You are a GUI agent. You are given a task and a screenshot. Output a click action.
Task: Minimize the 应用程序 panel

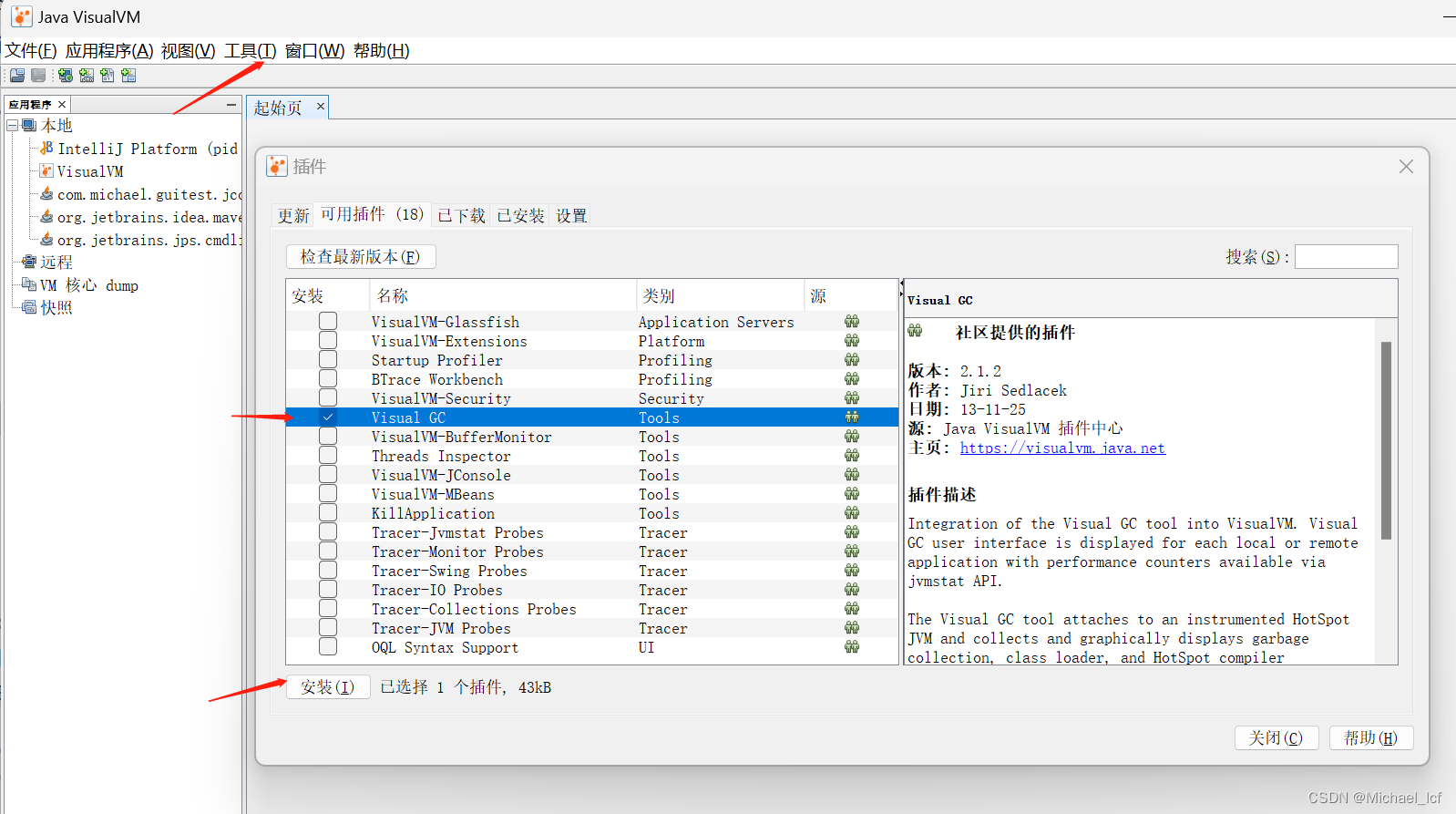pyautogui.click(x=231, y=105)
